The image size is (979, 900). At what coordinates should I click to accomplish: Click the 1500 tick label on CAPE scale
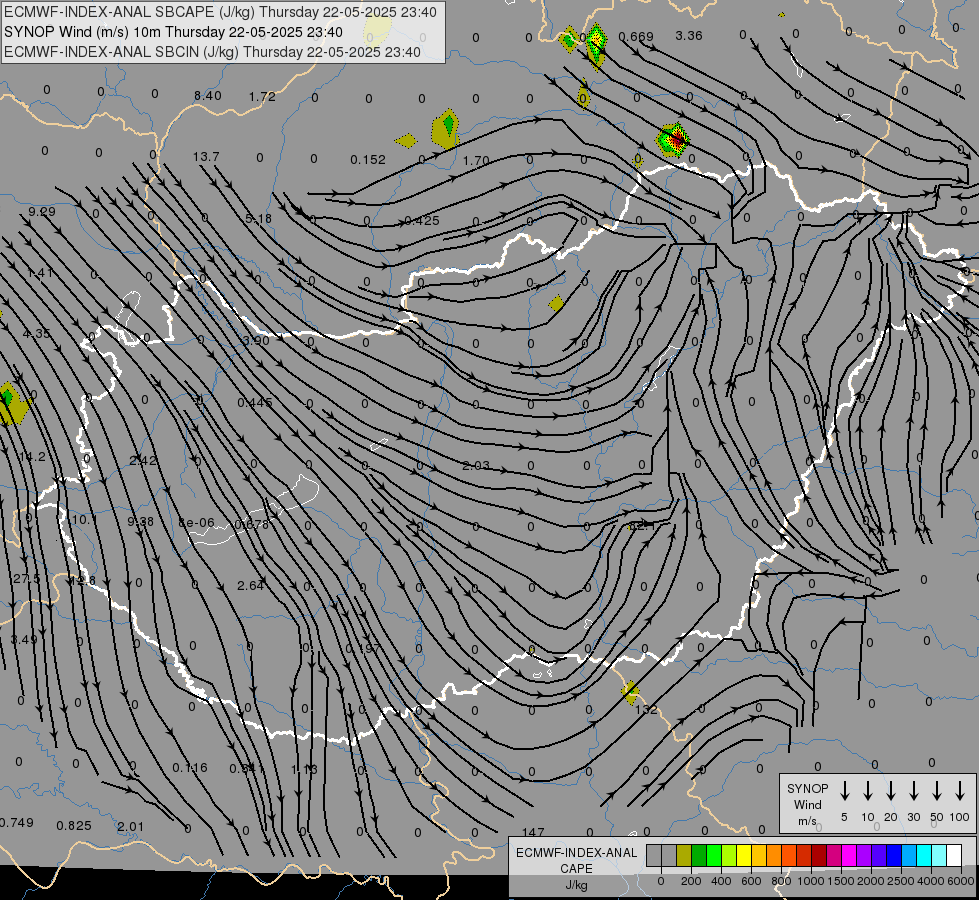coord(840,881)
